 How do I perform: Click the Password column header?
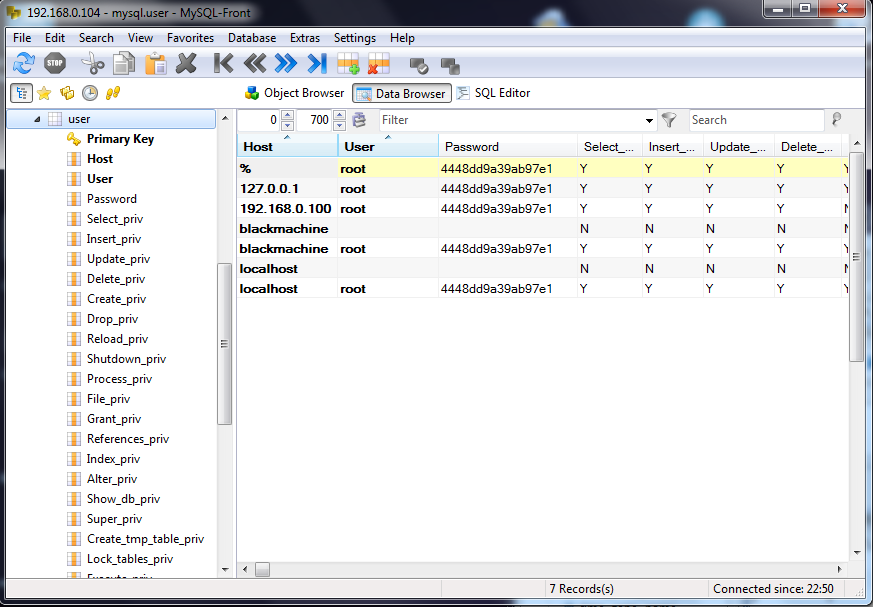(507, 146)
